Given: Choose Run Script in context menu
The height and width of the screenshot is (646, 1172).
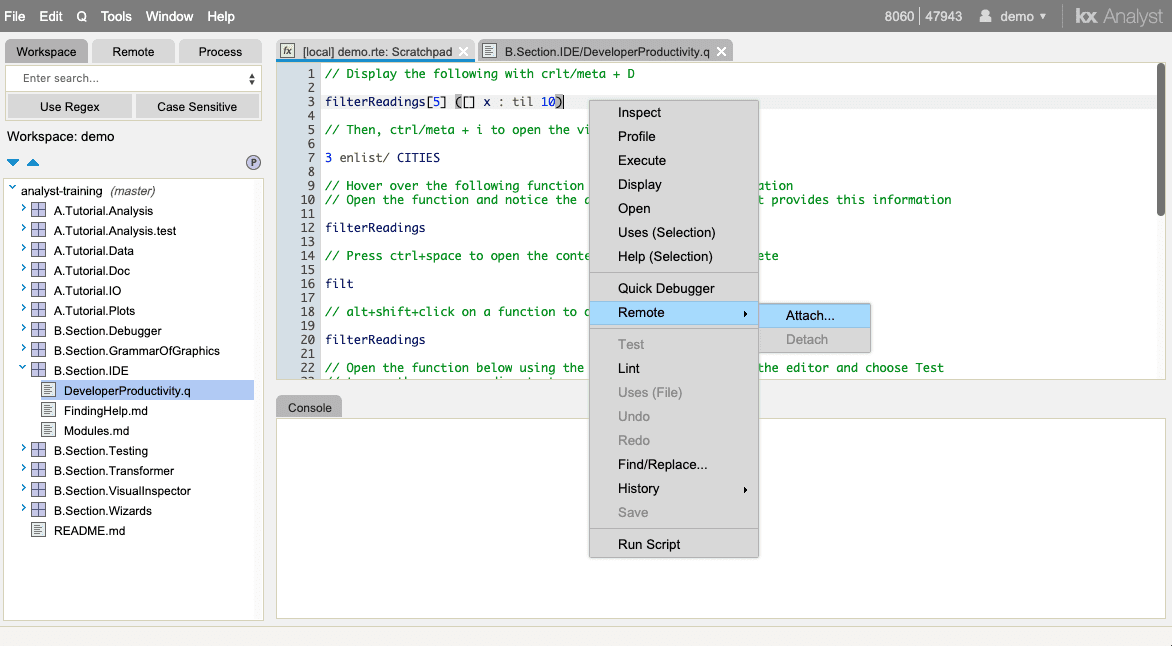Looking at the screenshot, I should pyautogui.click(x=673, y=544).
